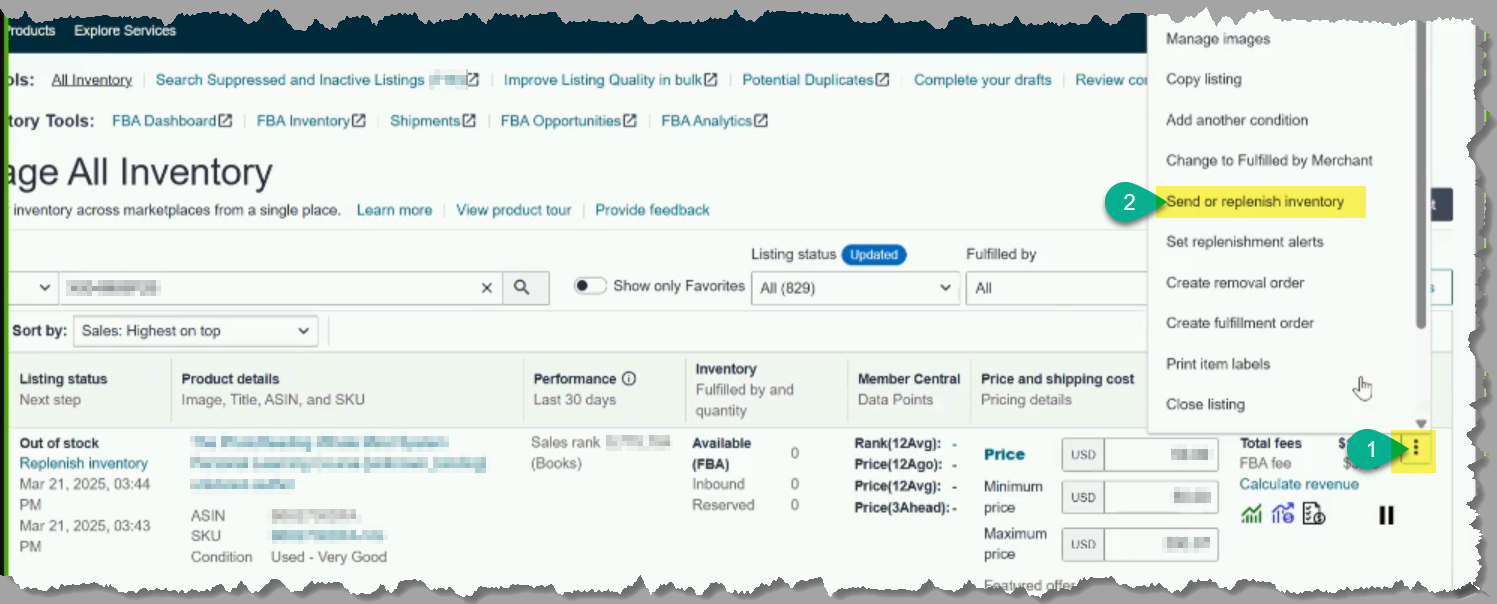Click the Performance info circle icon
This screenshot has width=1497, height=604.
tap(629, 379)
